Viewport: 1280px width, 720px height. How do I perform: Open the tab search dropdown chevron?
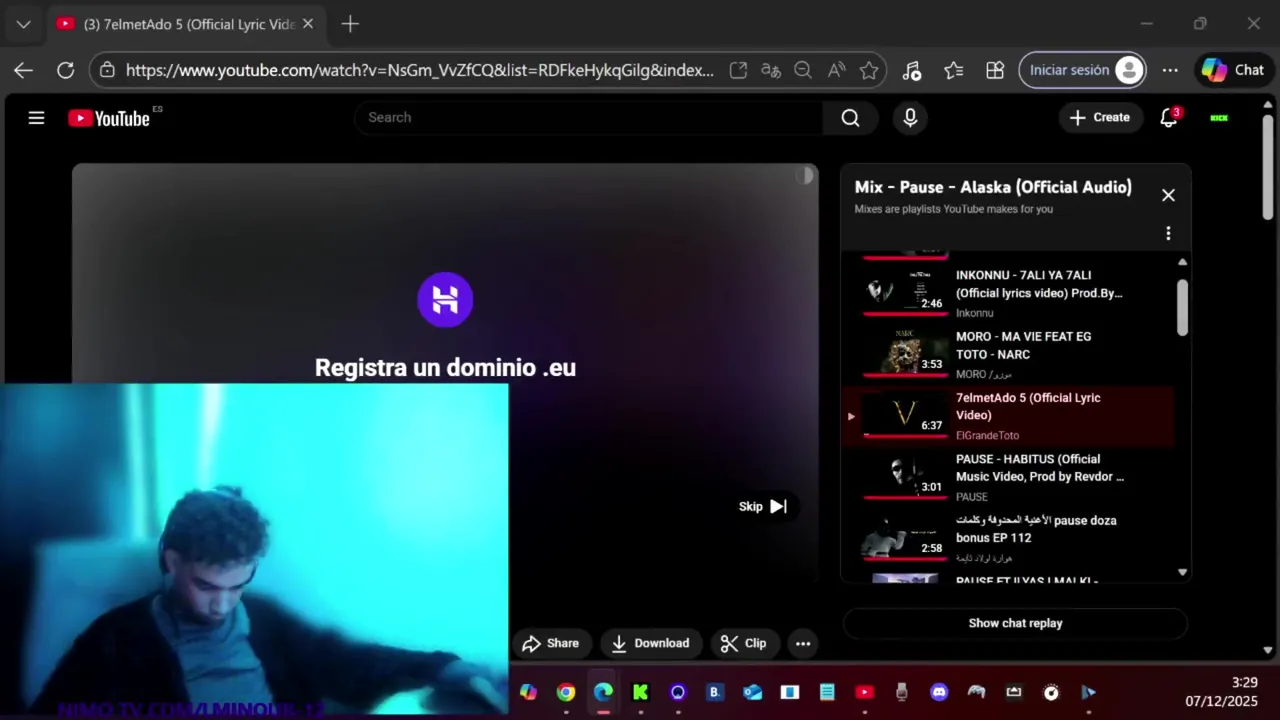click(23, 24)
